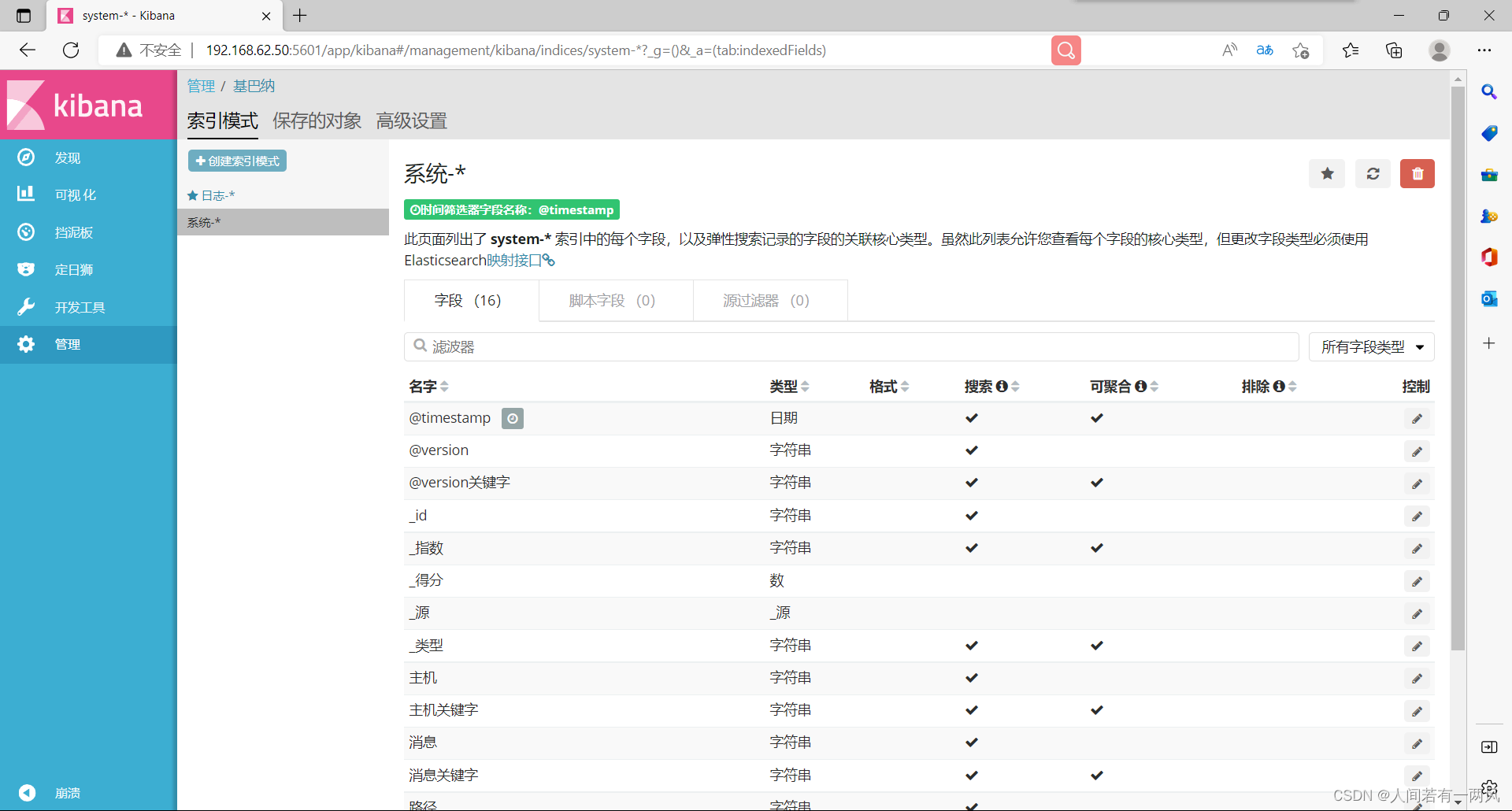Screen dimensions: 1512x811
Task: Select the 保存的对象 tab
Action: pos(317,121)
